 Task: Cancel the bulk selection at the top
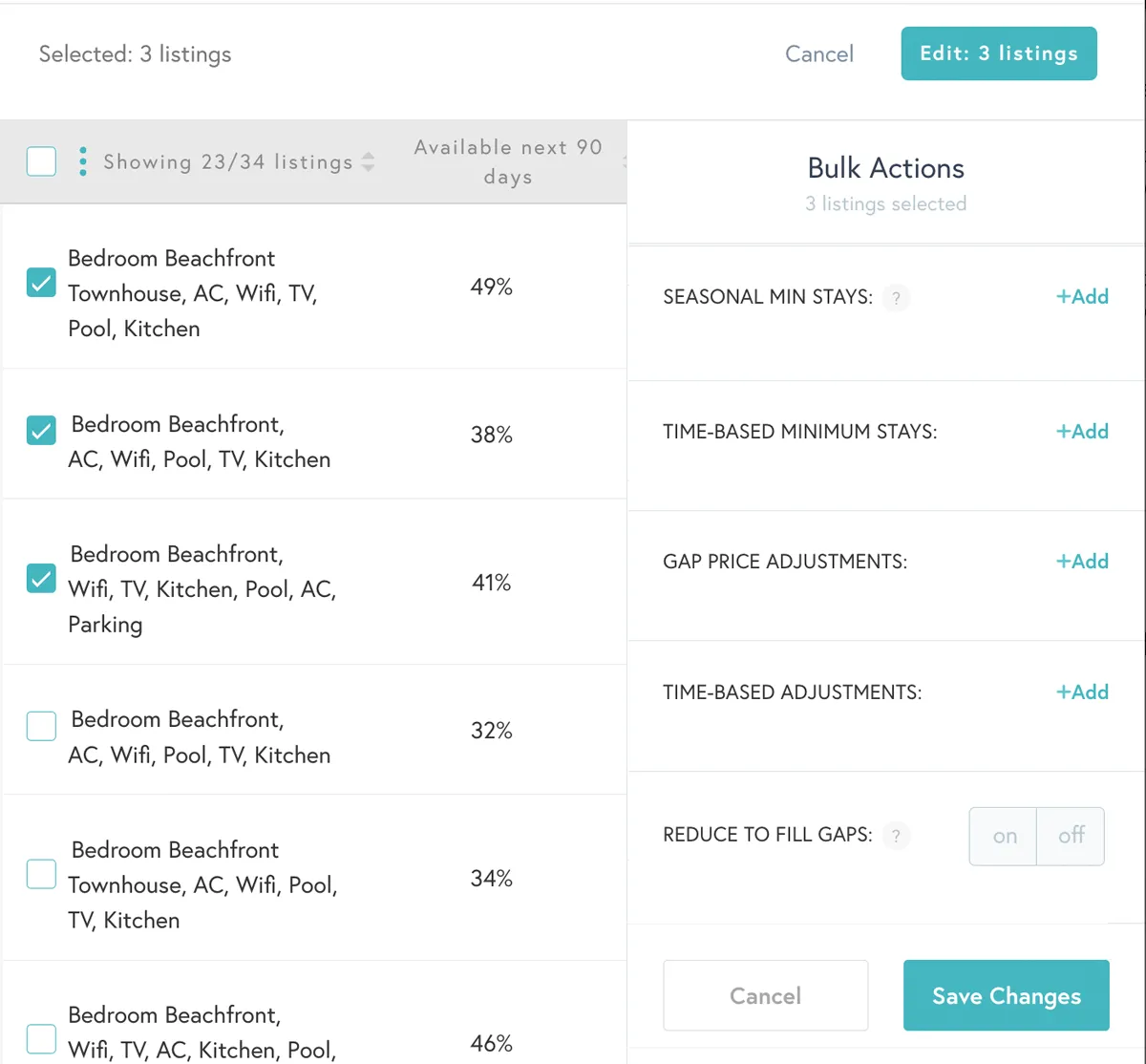coord(818,53)
